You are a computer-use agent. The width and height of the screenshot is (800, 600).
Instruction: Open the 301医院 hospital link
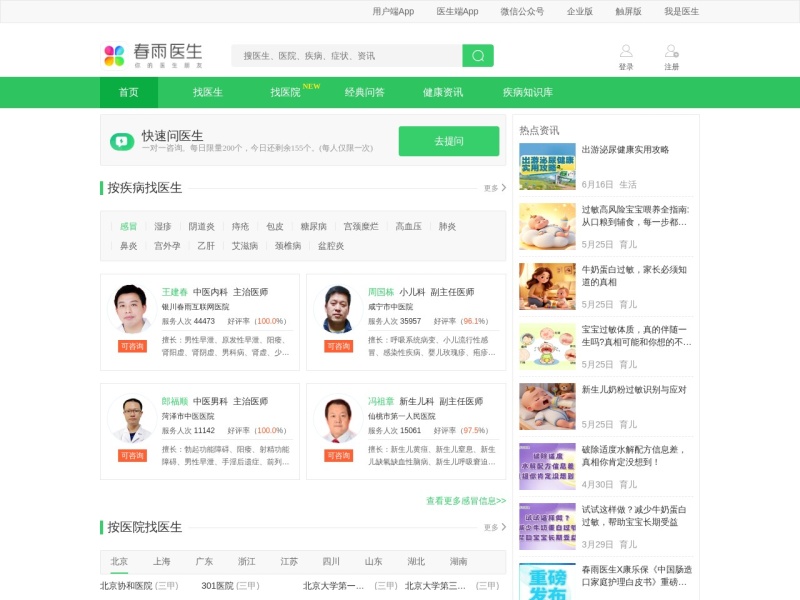(217, 586)
